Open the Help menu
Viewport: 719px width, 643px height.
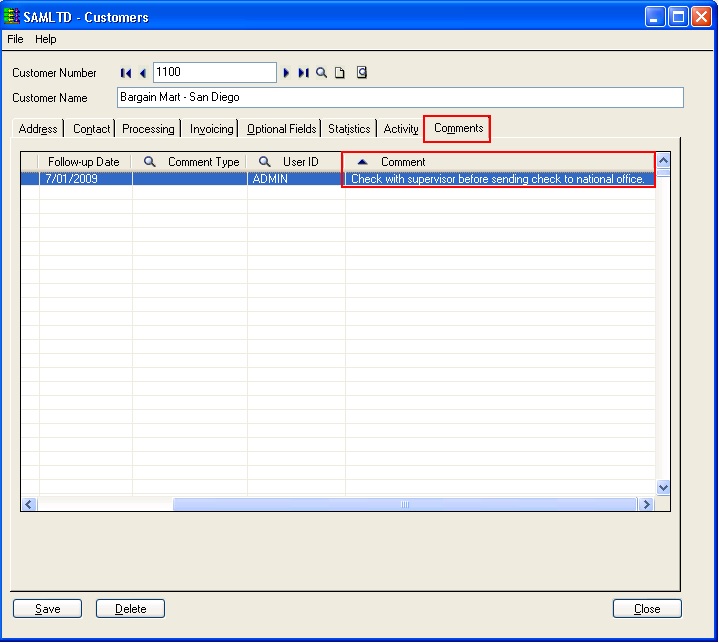tap(46, 39)
